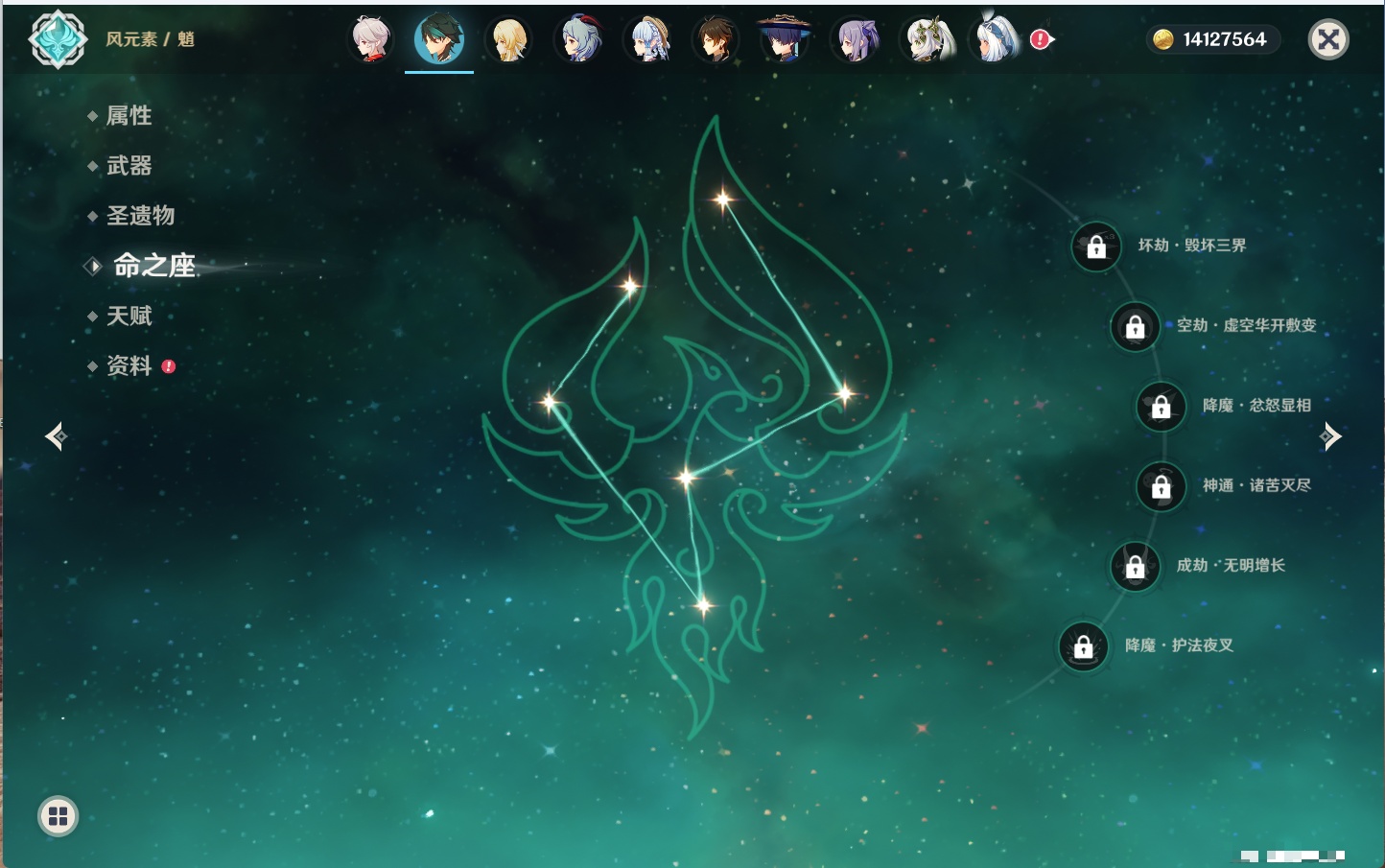This screenshot has height=868, width=1385.
Task: Open the four-square grid menu button
Action: point(58,816)
